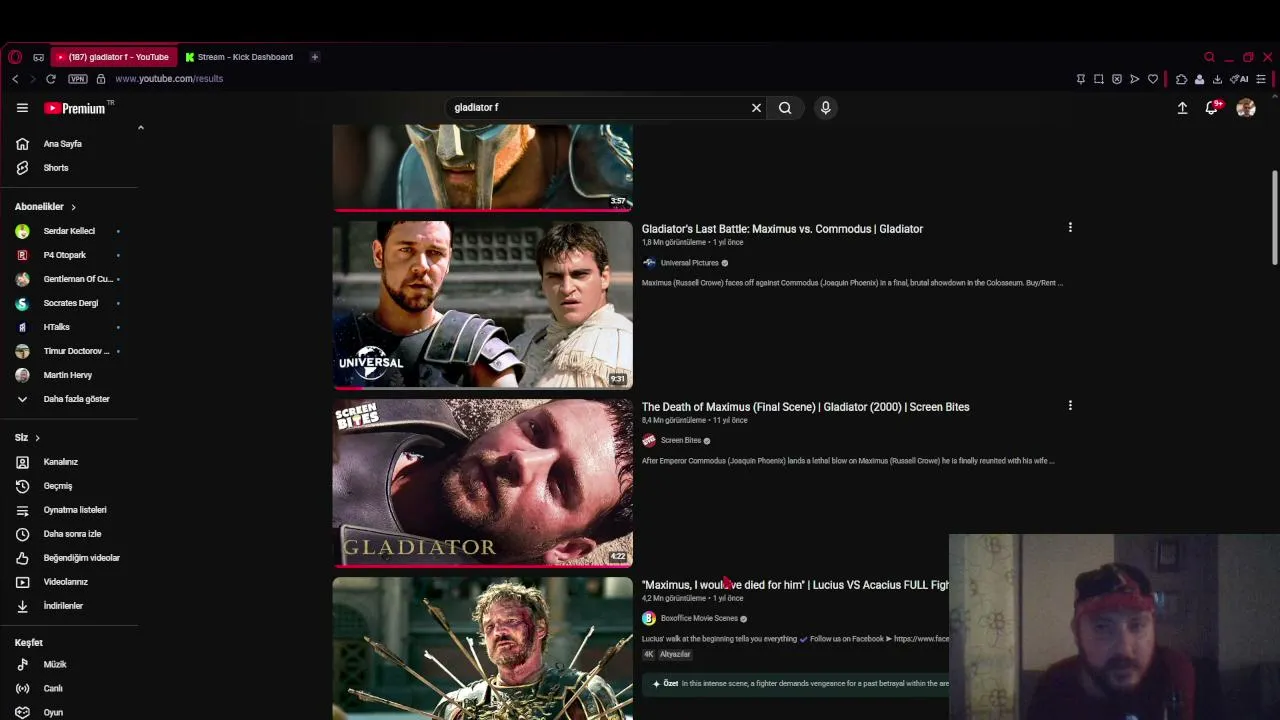Open Opera workspaces icon beside the tabs
1280x720 pixels.
point(38,57)
